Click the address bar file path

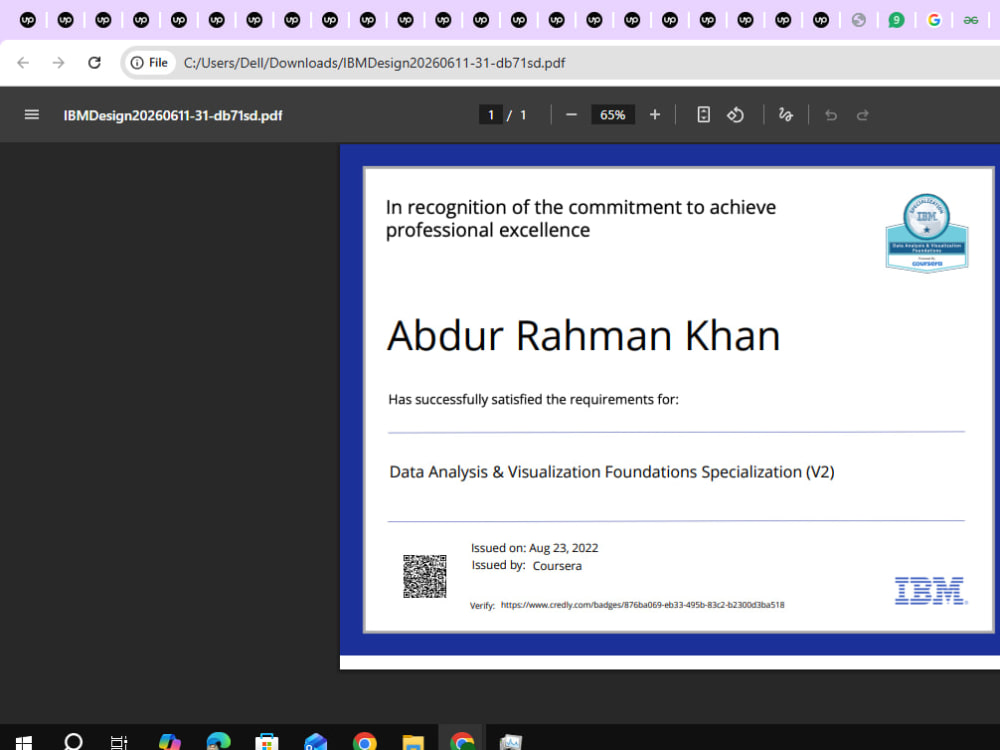tap(374, 62)
